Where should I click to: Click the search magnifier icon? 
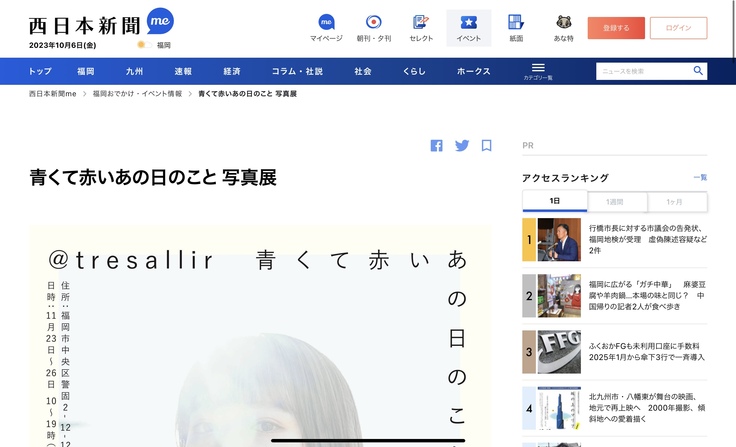[x=698, y=71]
